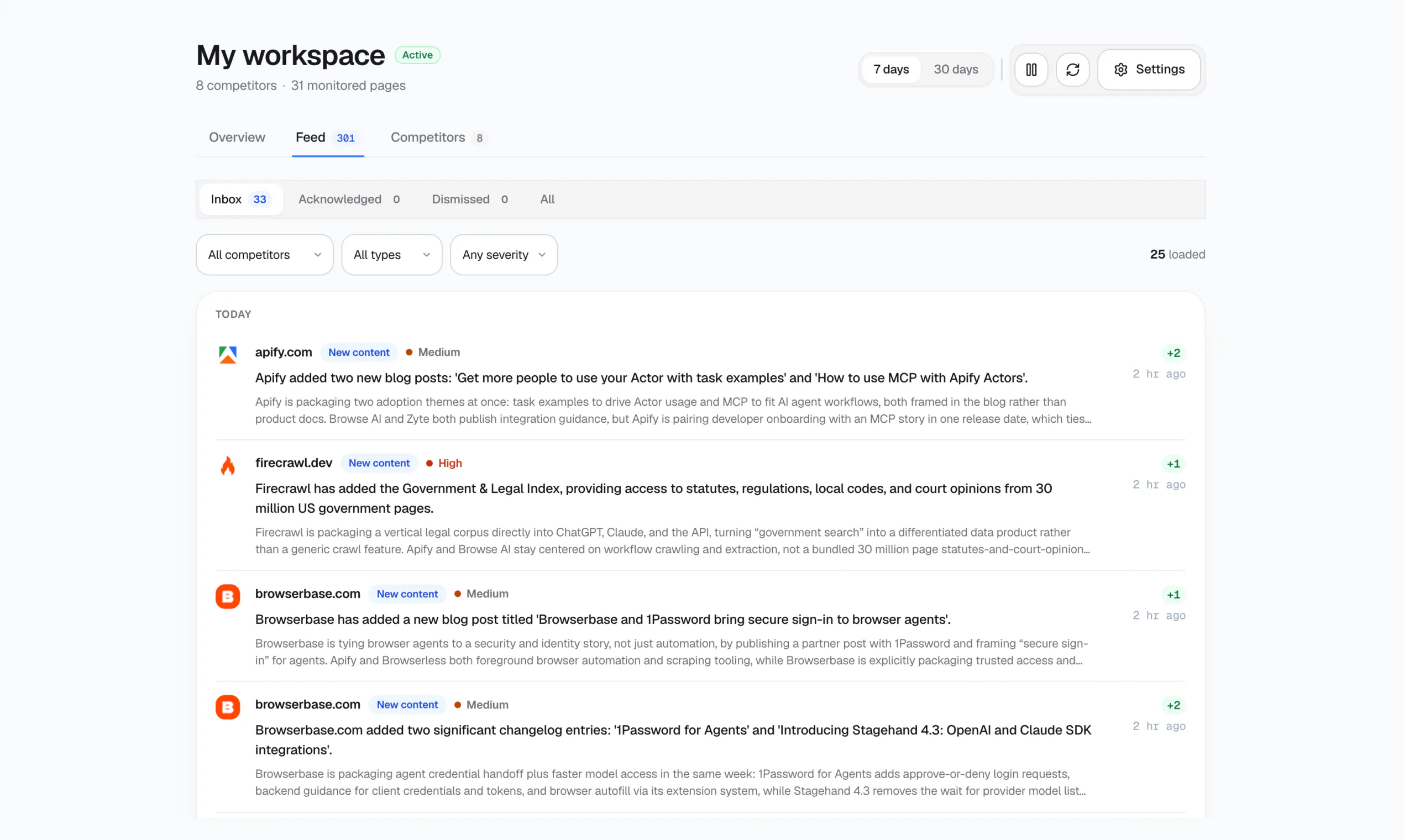
Task: Click the +2 badge on apify.com item
Action: click(1174, 353)
